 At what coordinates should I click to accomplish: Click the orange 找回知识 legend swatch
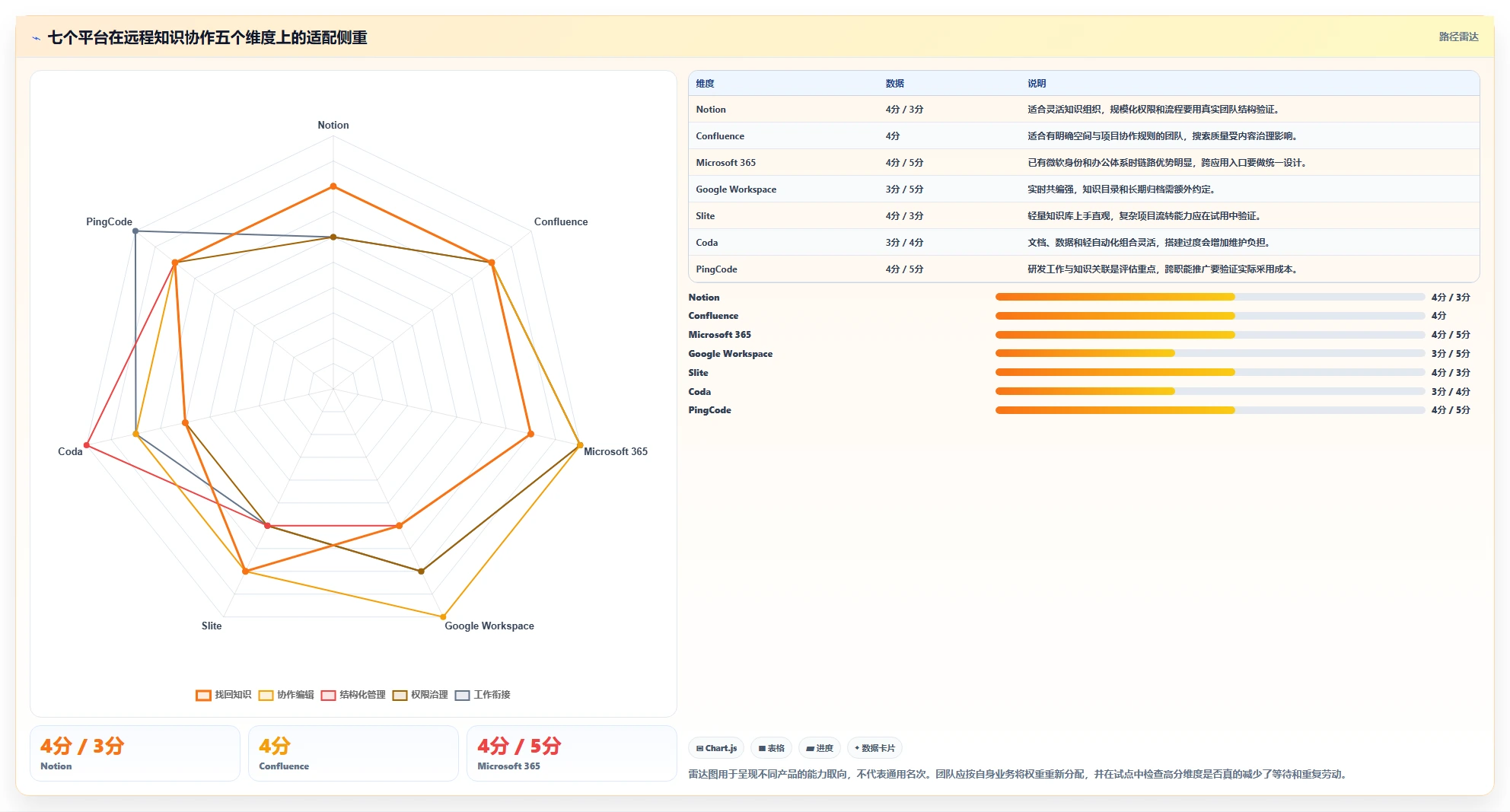pos(203,695)
